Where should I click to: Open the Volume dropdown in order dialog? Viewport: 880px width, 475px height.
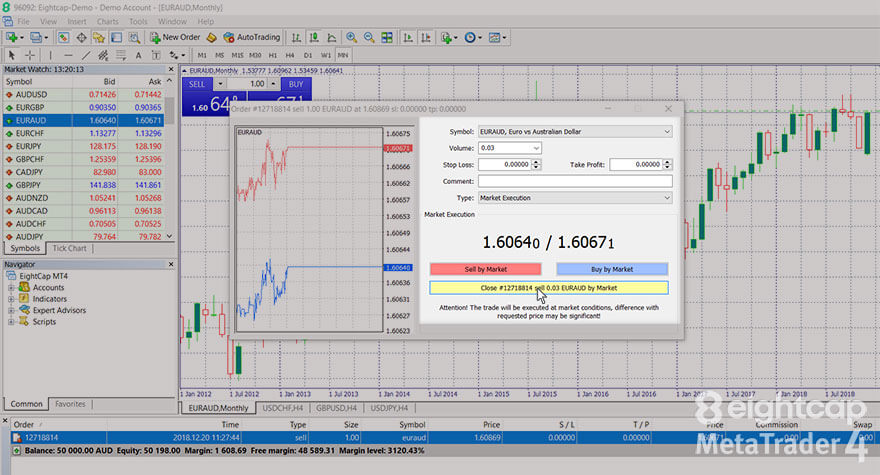click(536, 148)
